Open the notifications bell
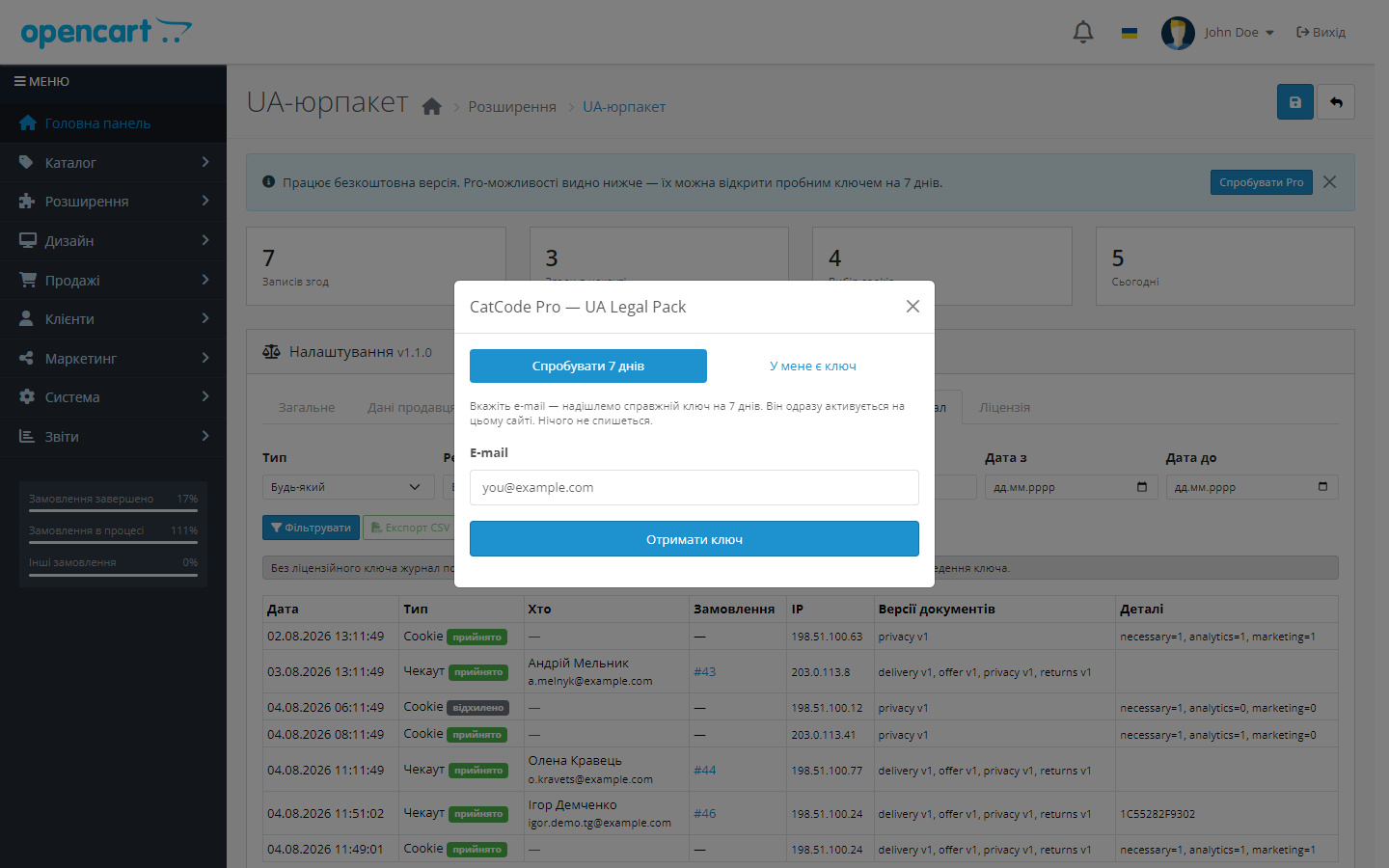Image resolution: width=1389 pixels, height=868 pixels. [1083, 32]
